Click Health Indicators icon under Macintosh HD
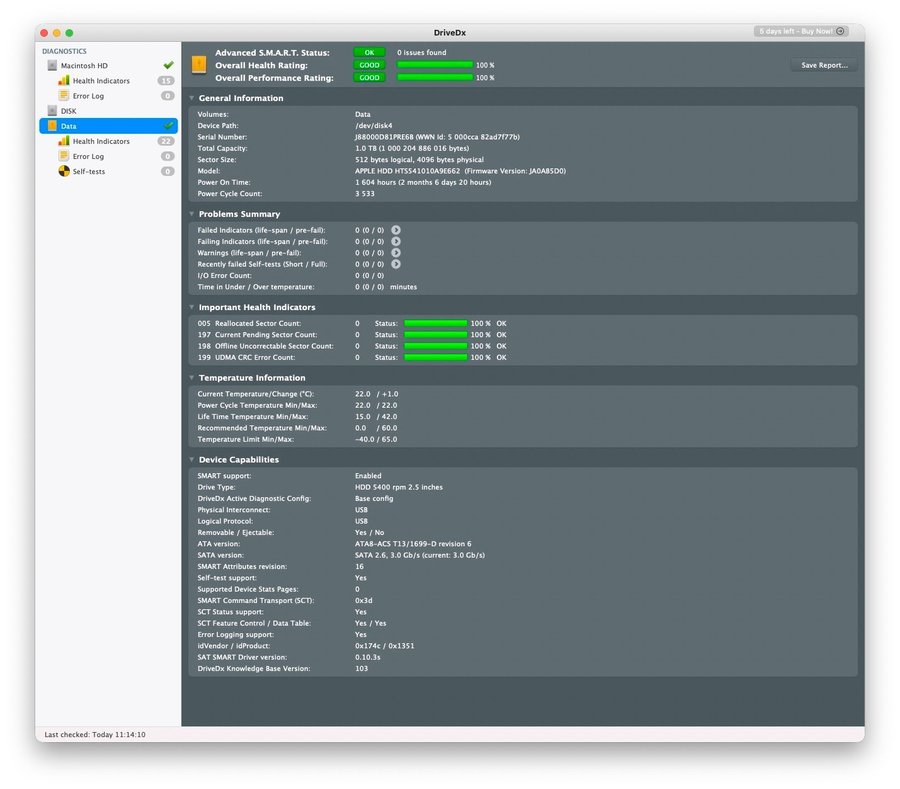The image size is (900, 789). click(64, 81)
